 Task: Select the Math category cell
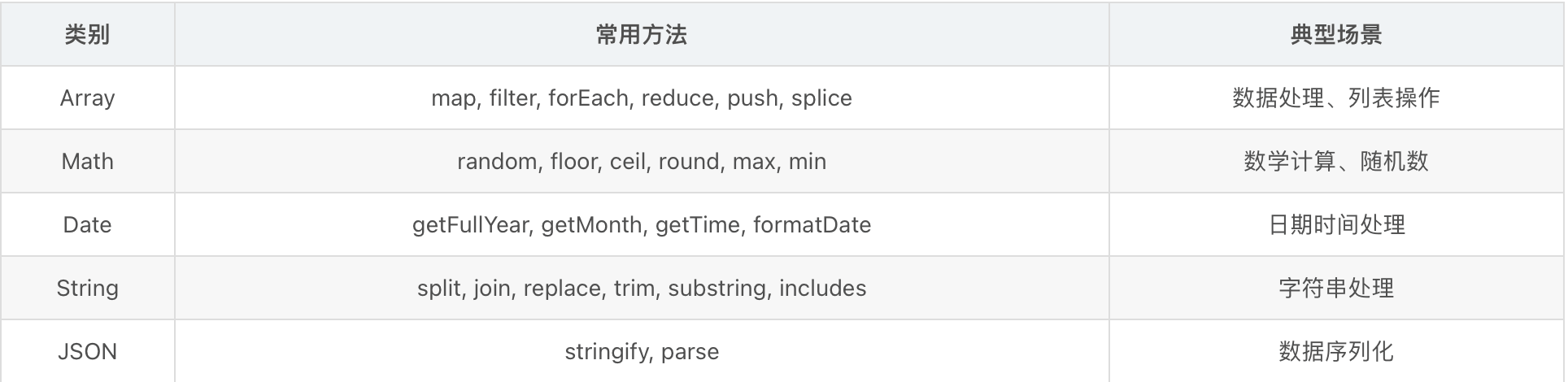[87, 162]
